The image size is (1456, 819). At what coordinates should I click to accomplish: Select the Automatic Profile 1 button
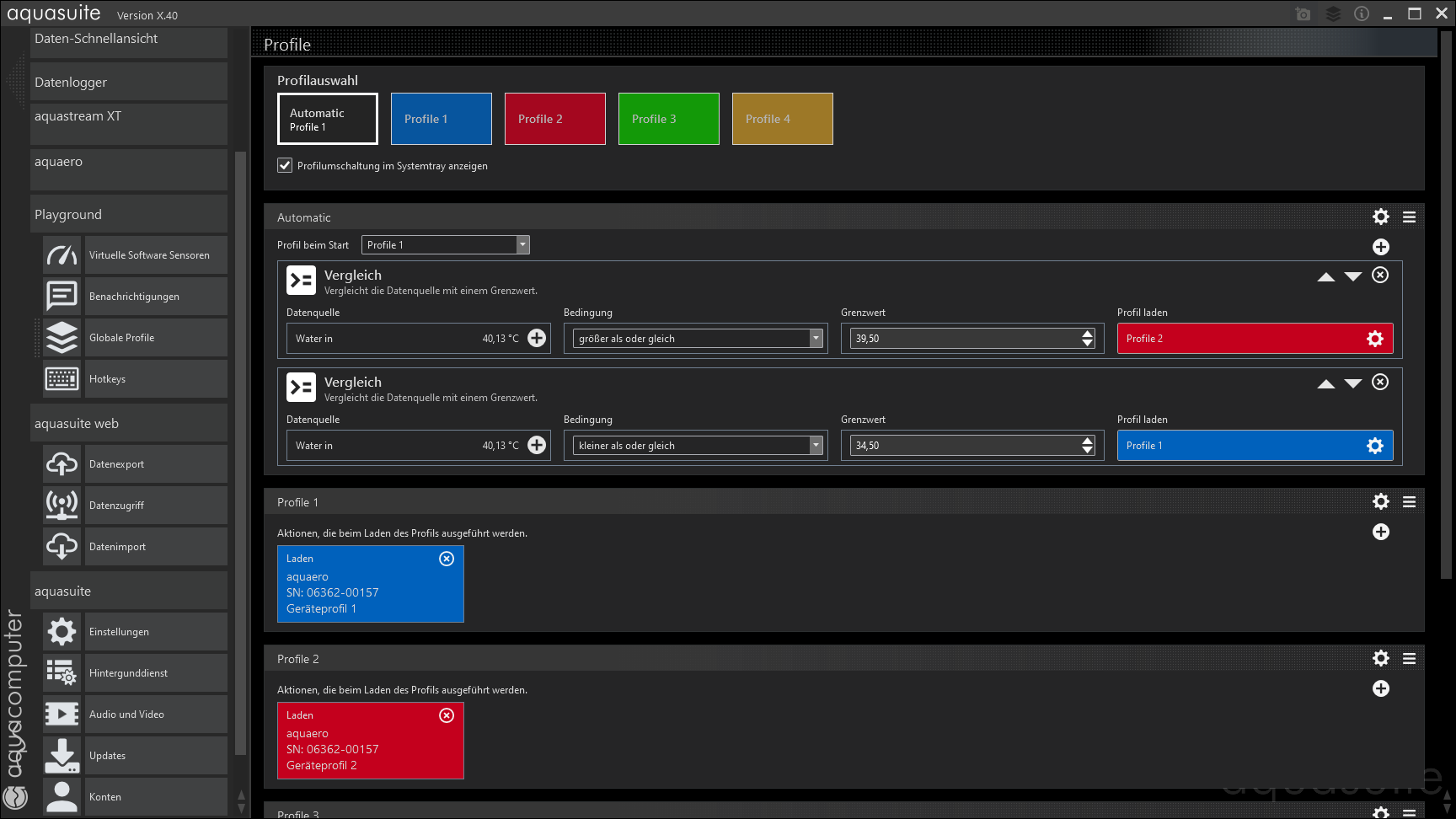[327, 119]
